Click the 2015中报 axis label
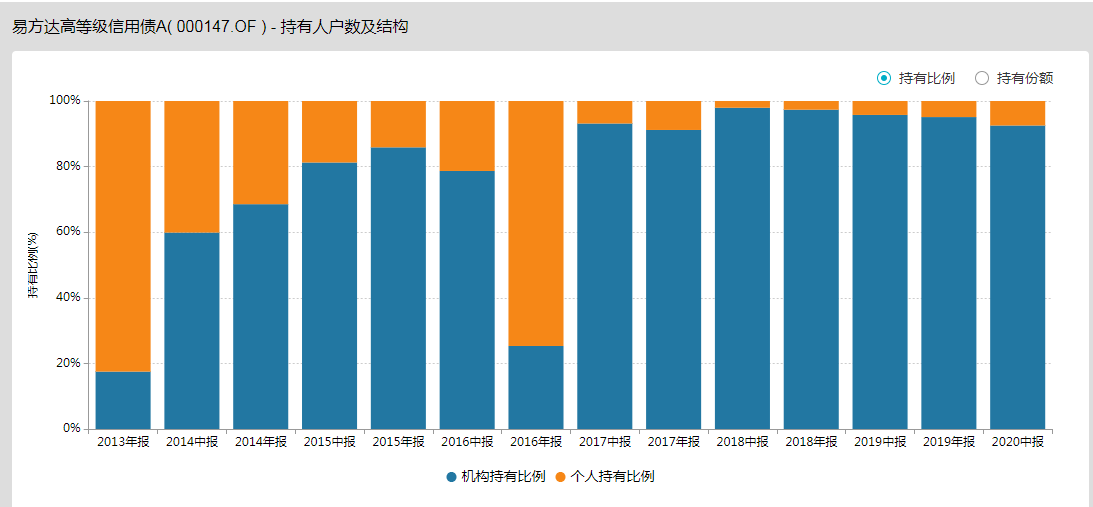Screen dimensions: 1093x507 click(330, 442)
